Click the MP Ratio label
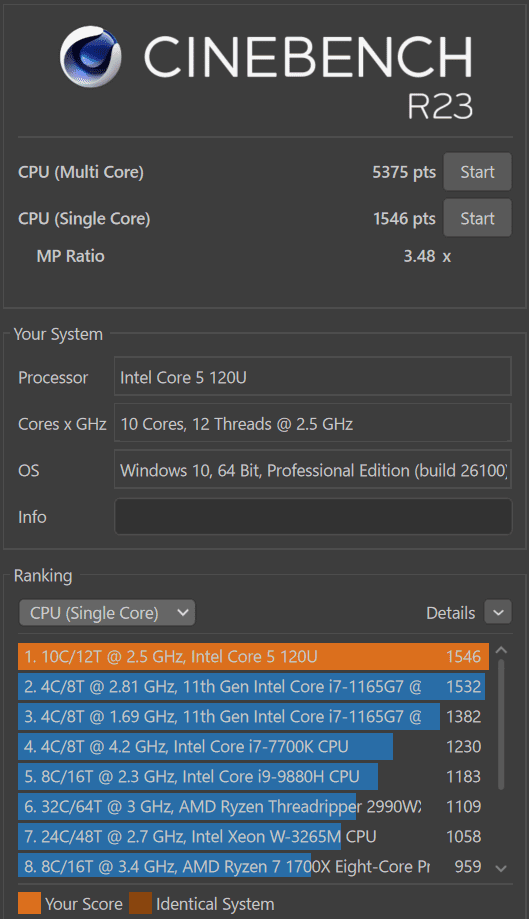Screen dimensions: 529x919 click(x=70, y=256)
